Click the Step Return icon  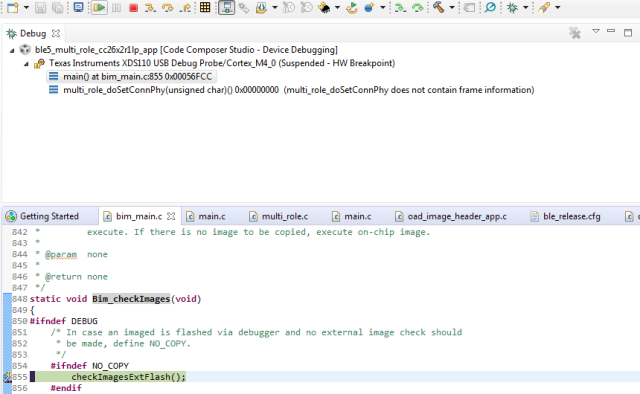185,7
